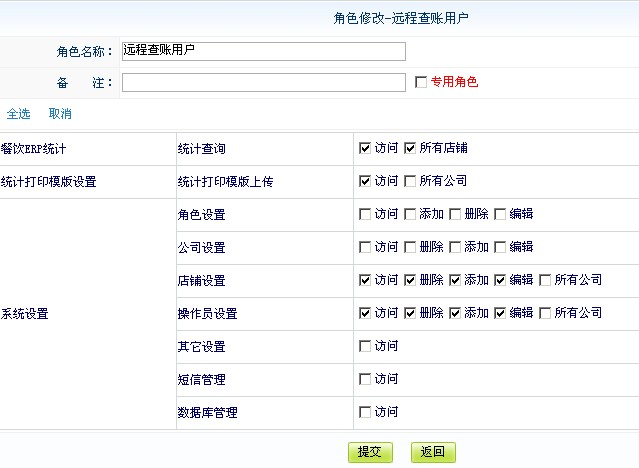Enable 编辑 for 角色设置
This screenshot has height=468, width=639.
pyautogui.click(x=500, y=214)
